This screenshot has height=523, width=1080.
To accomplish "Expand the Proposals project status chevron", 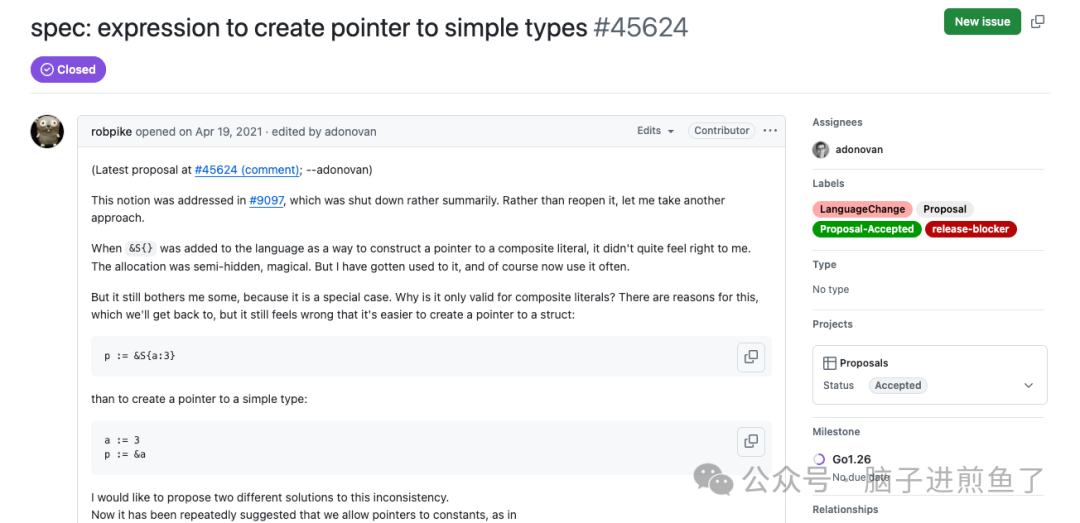I will click(1029, 386).
